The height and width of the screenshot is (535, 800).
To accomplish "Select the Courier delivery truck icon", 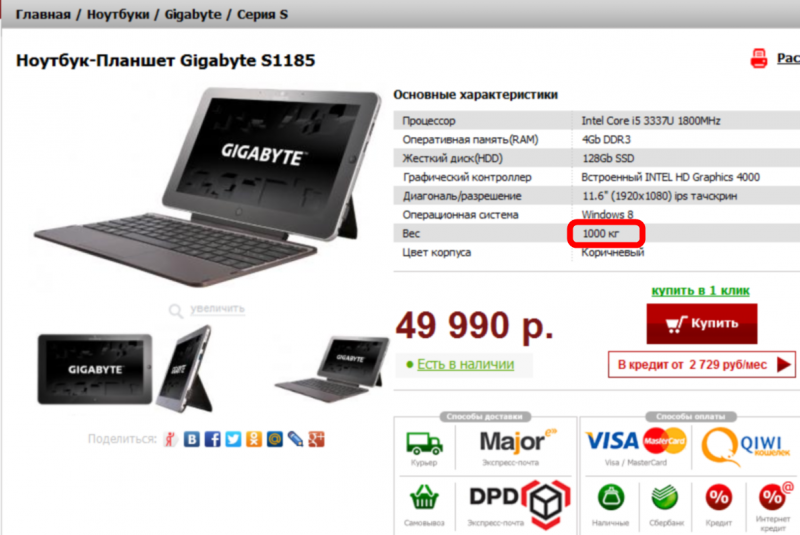I will 424,443.
